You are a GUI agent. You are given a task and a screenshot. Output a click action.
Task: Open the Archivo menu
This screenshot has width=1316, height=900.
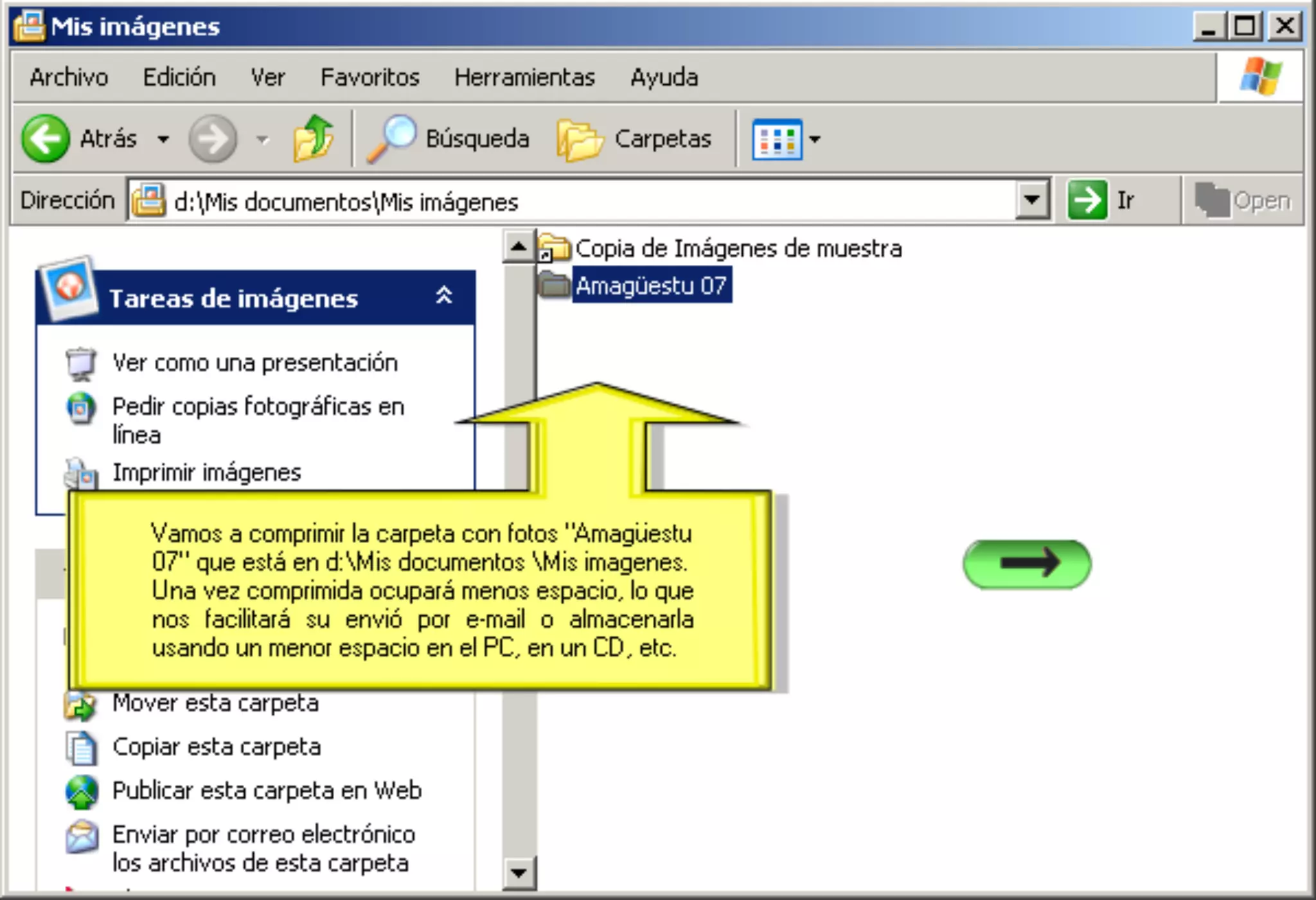[69, 77]
